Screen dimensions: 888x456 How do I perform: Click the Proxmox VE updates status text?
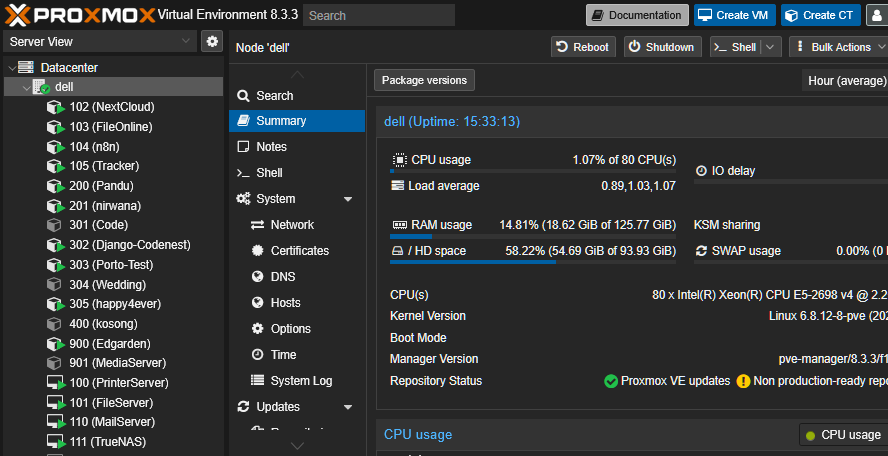pos(676,381)
